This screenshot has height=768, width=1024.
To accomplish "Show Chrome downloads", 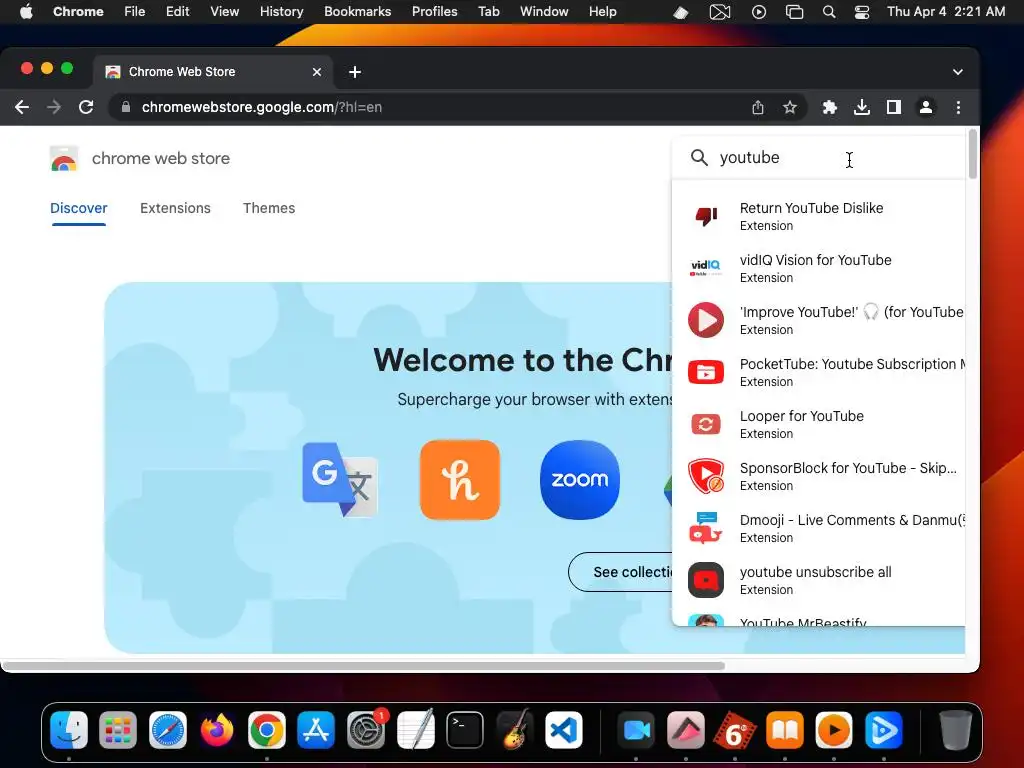I will tap(862, 107).
